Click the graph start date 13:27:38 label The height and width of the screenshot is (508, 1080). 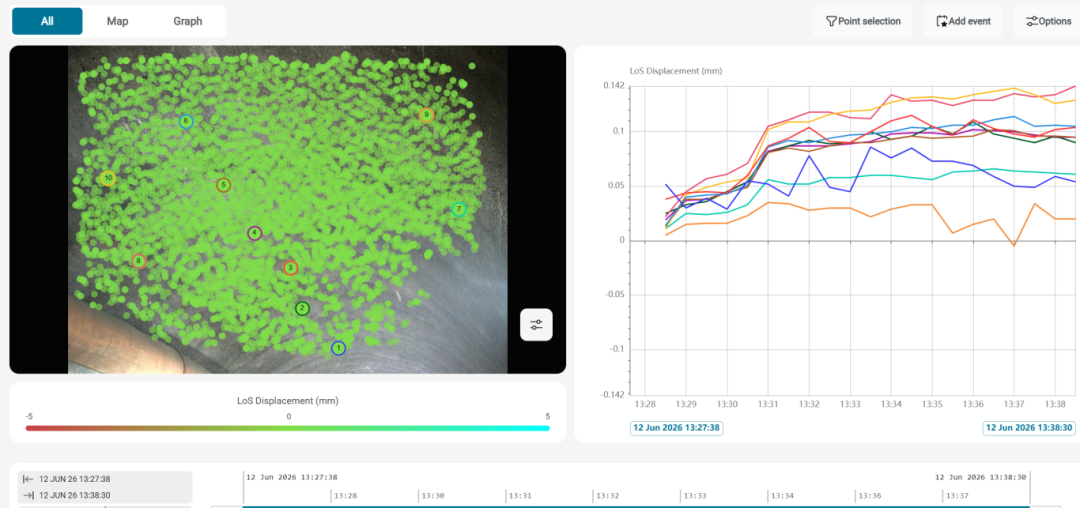point(676,427)
